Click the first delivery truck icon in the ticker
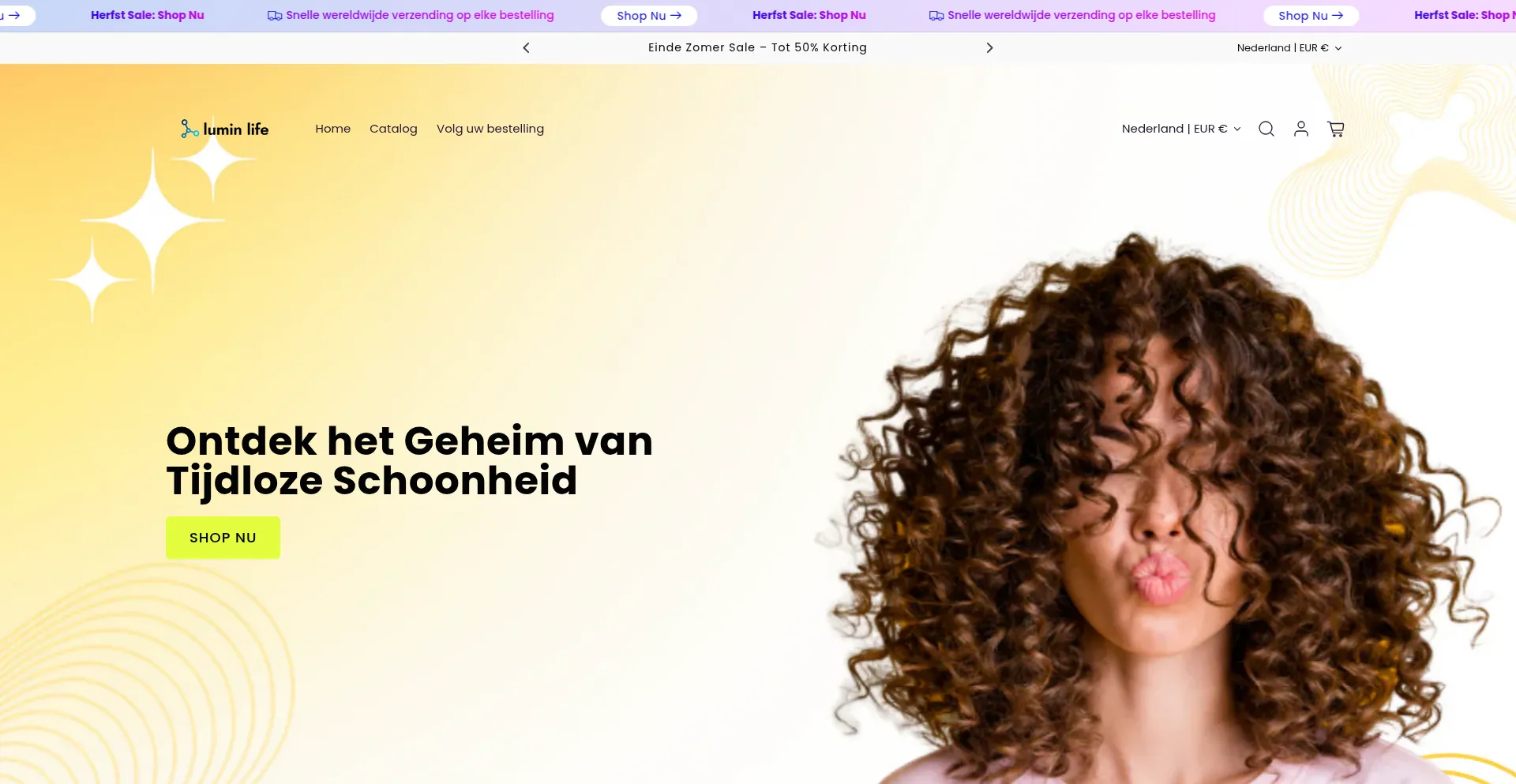1516x784 pixels. [x=275, y=16]
